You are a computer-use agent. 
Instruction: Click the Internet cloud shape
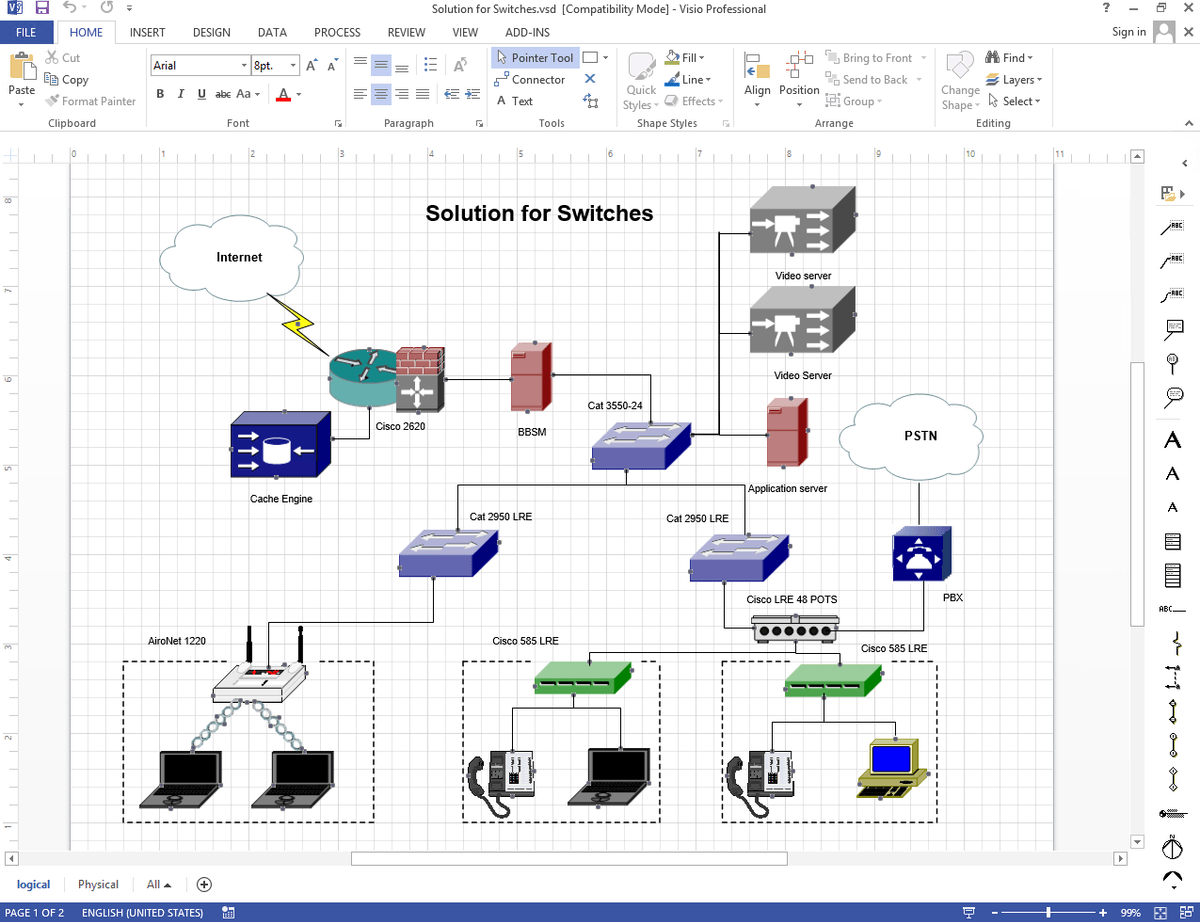point(232,258)
